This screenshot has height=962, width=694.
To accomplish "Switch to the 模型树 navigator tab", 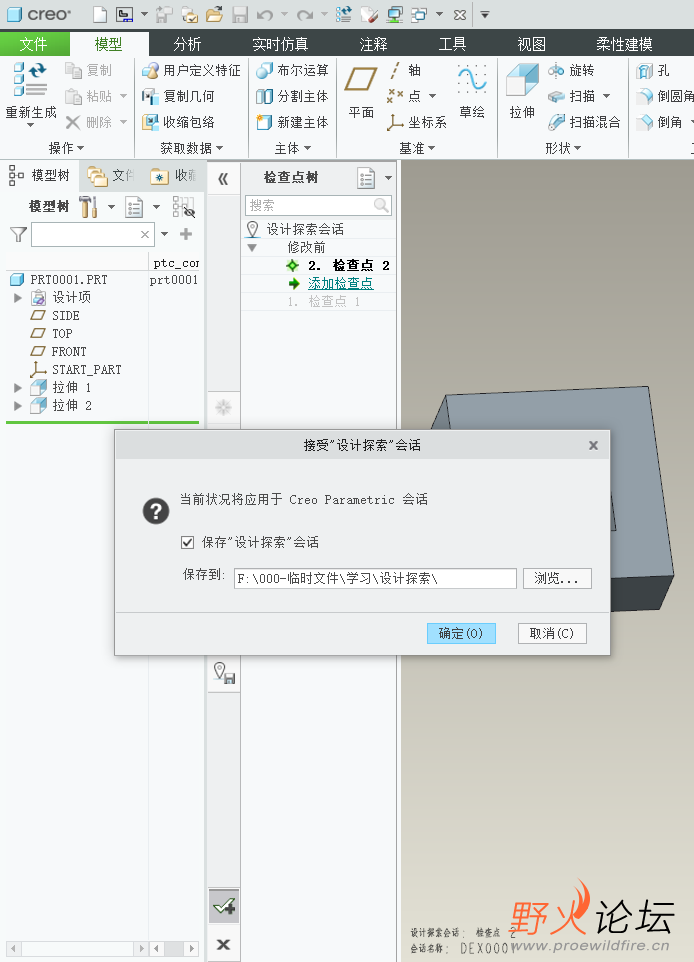I will point(40,175).
